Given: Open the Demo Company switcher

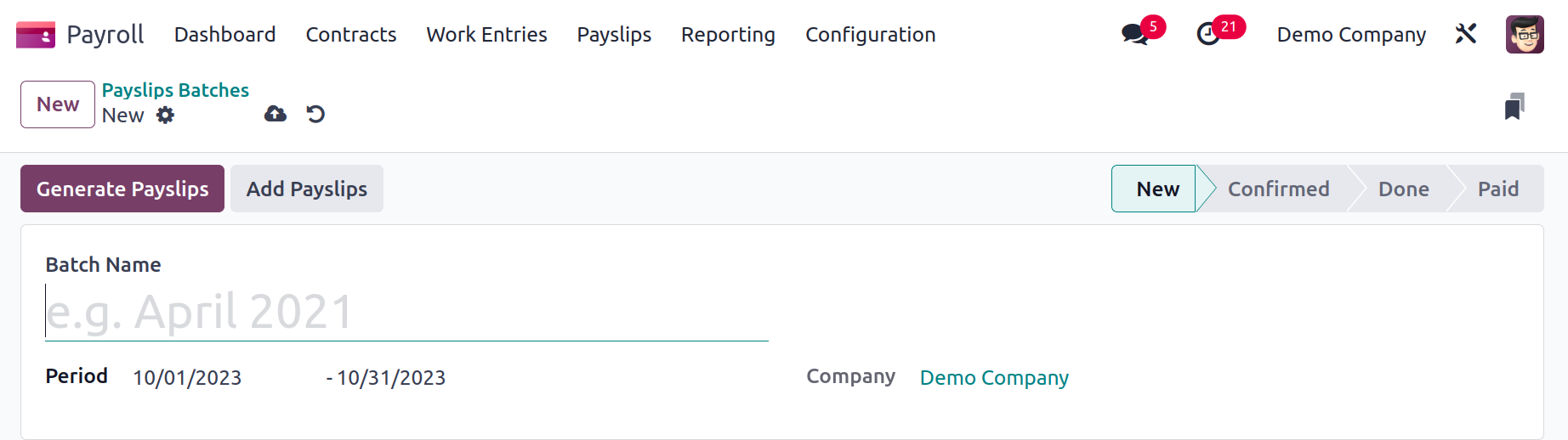Looking at the screenshot, I should pos(1351,35).
